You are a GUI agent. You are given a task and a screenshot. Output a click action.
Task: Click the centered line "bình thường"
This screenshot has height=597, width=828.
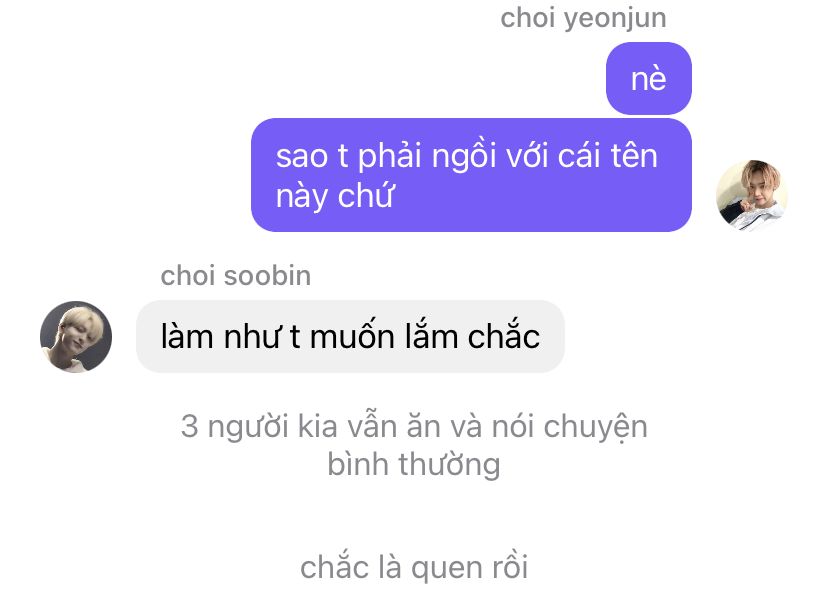(414, 465)
